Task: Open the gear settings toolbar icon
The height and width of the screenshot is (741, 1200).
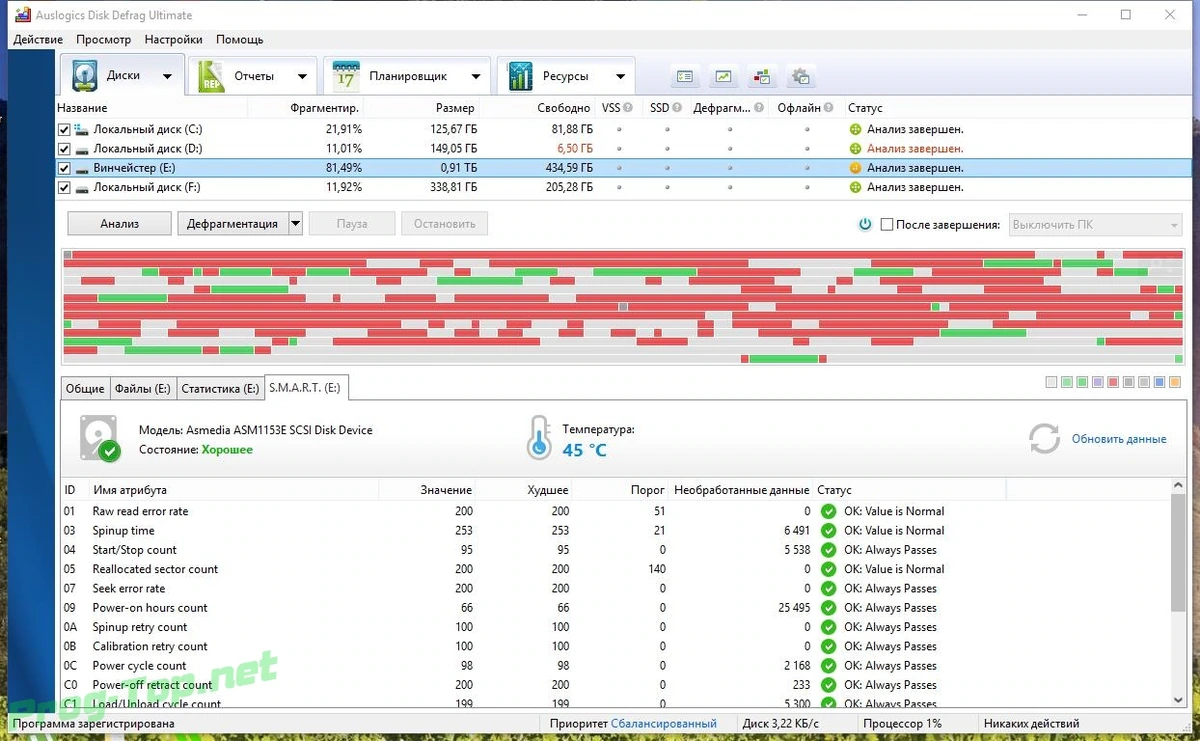Action: coord(800,76)
